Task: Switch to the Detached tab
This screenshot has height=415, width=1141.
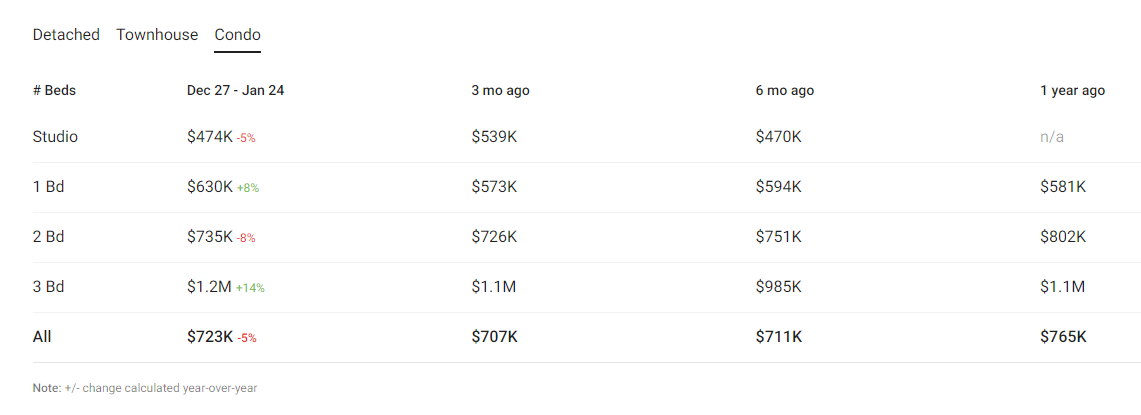Action: point(66,35)
